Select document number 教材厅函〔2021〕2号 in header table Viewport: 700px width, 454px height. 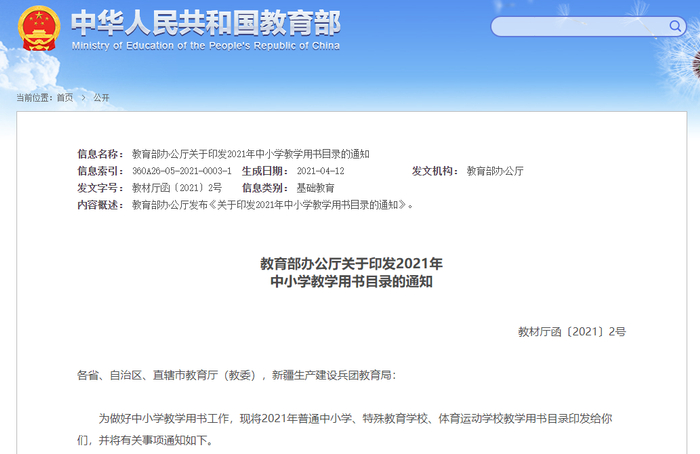point(177,188)
